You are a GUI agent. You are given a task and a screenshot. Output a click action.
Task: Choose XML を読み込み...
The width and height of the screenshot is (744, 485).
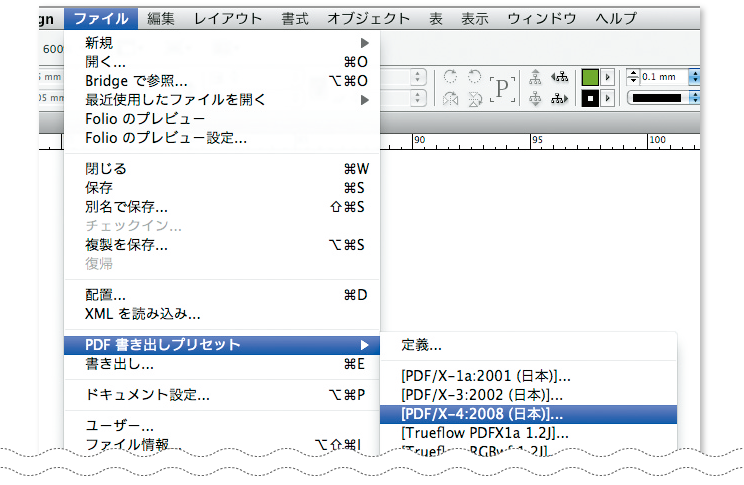222,314
